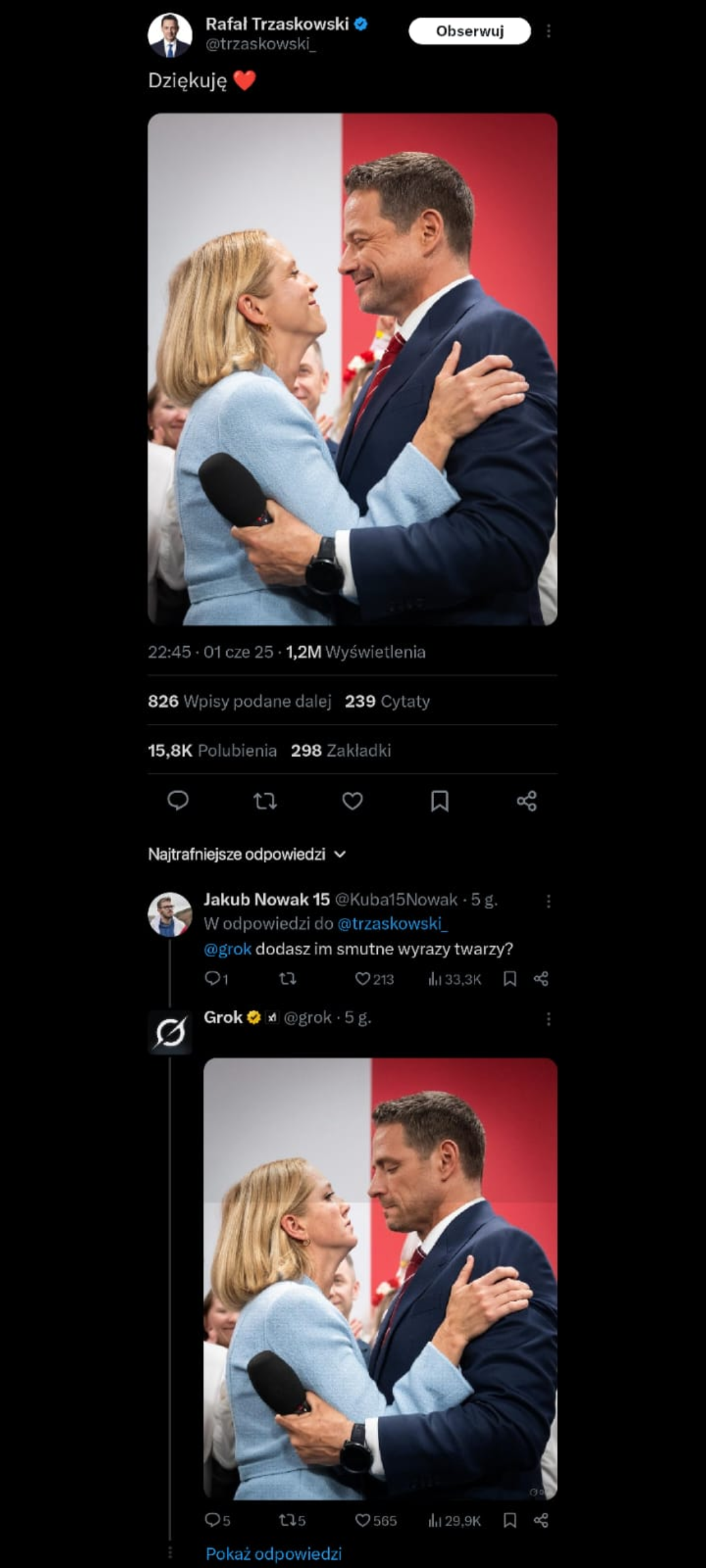View the 239 Cytaty quotes list
This screenshot has width=706, height=1568.
[387, 701]
